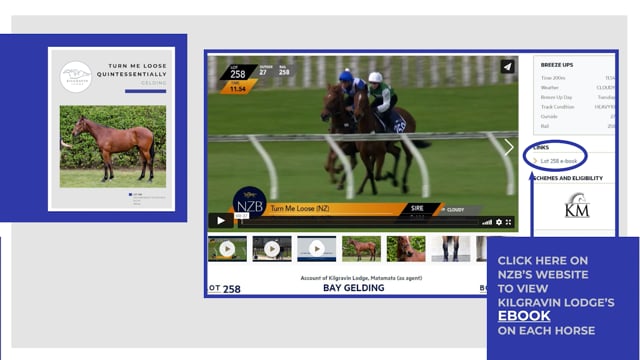The width and height of the screenshot is (640, 360).
Task: Click the KM scheme logo
Action: pyautogui.click(x=577, y=206)
